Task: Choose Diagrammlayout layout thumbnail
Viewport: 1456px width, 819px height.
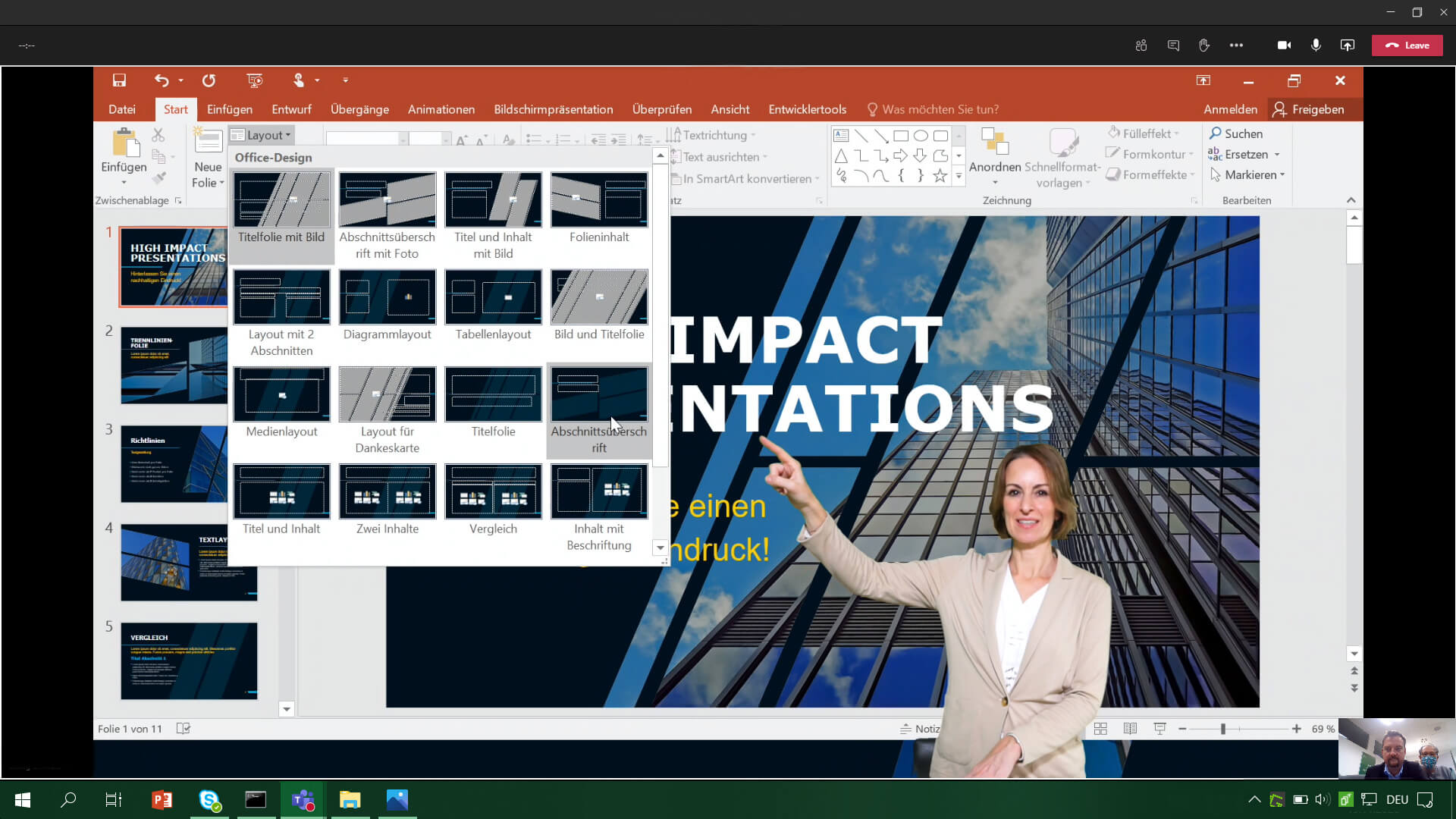Action: click(x=387, y=306)
